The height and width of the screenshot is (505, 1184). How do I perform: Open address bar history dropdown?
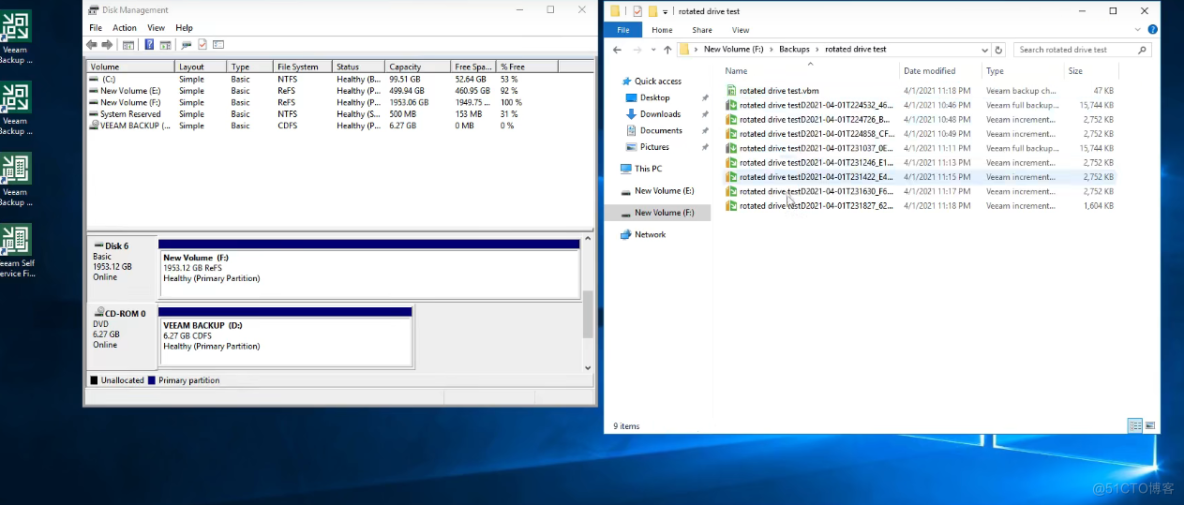coord(985,50)
